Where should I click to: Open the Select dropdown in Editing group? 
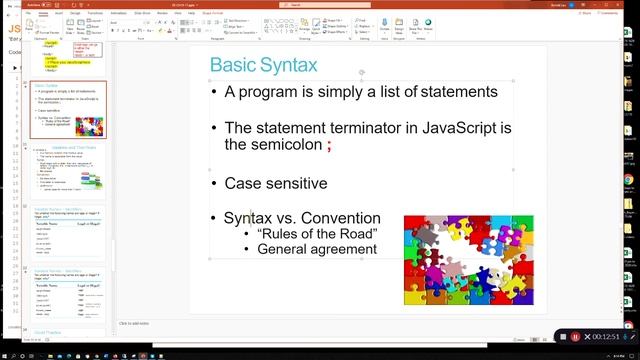coord(362,32)
